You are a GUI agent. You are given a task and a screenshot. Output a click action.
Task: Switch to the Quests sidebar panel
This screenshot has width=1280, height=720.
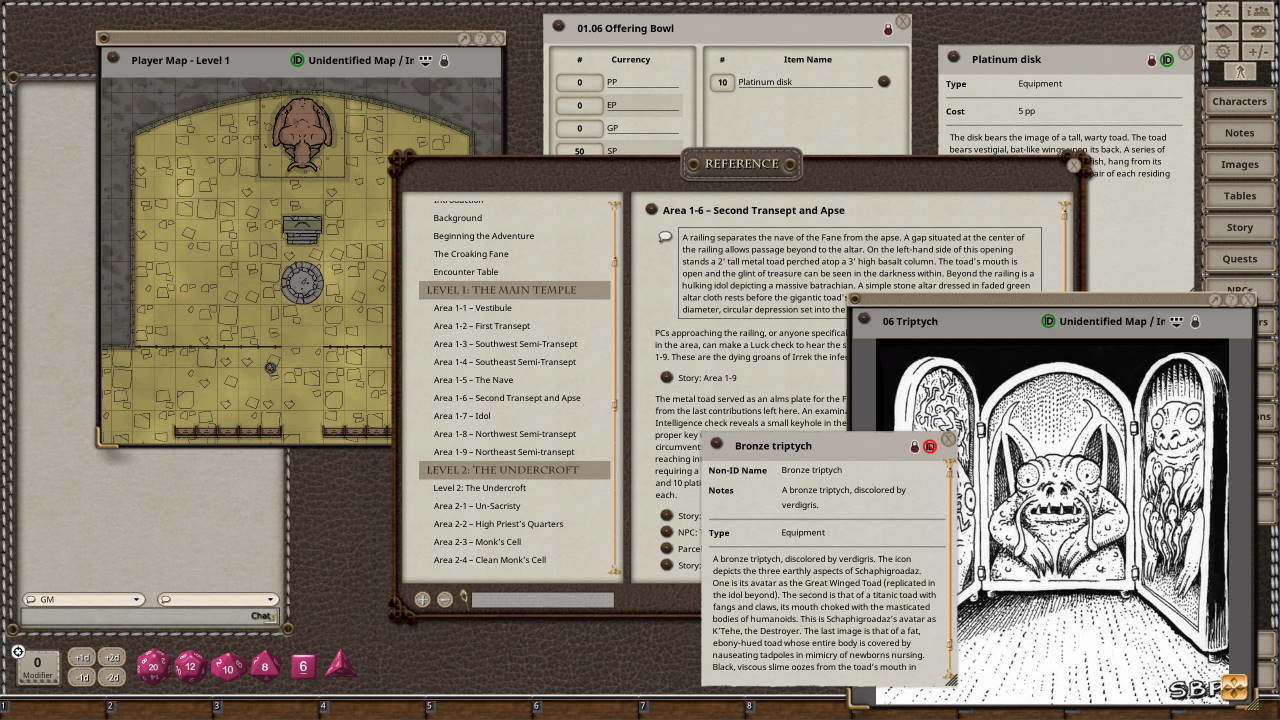tap(1239, 258)
